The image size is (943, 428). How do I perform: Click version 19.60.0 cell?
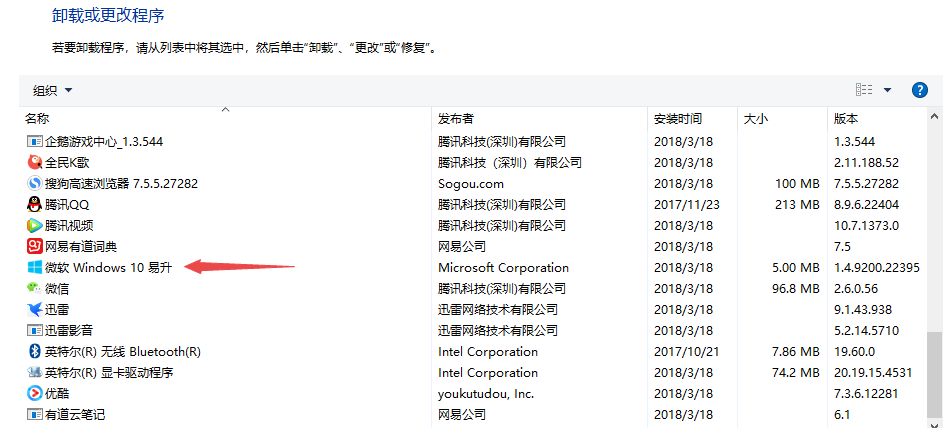[x=855, y=352]
